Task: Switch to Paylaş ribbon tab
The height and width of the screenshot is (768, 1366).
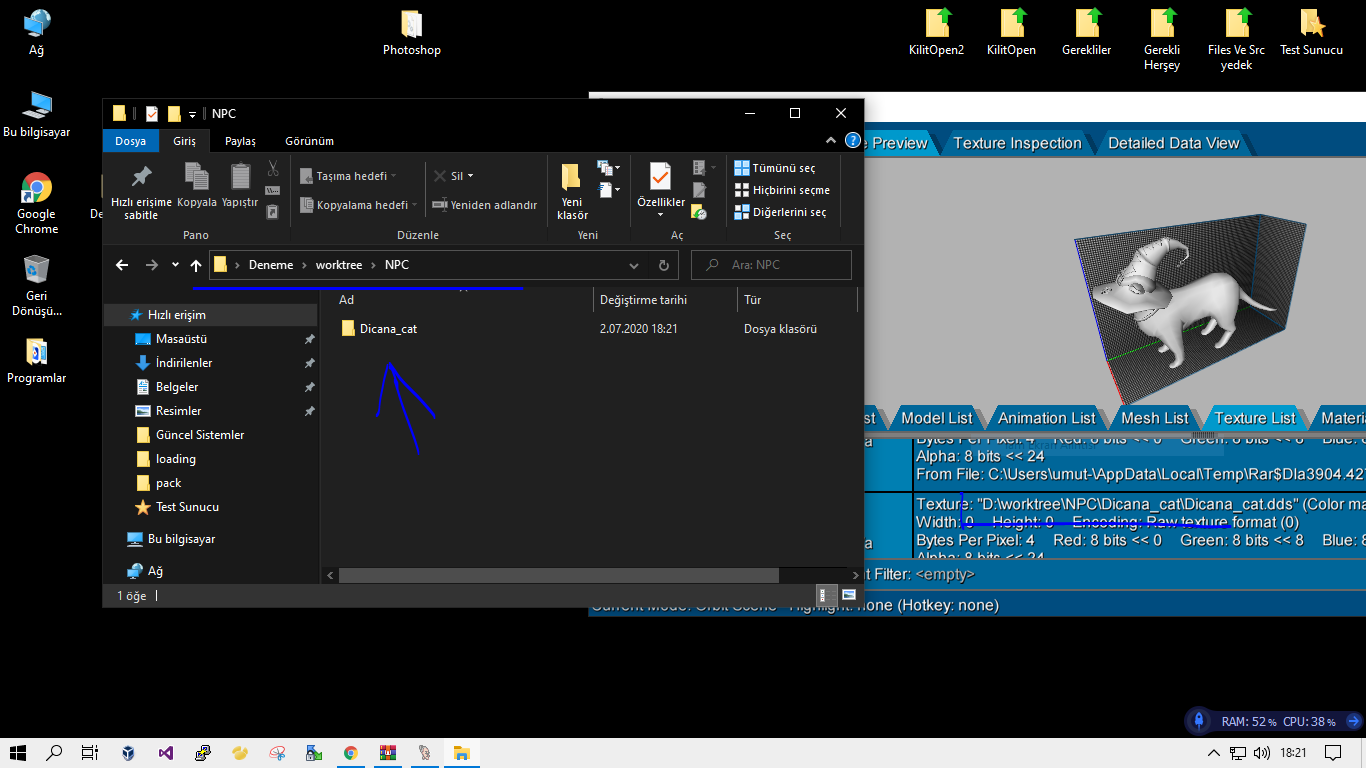Action: (x=240, y=141)
